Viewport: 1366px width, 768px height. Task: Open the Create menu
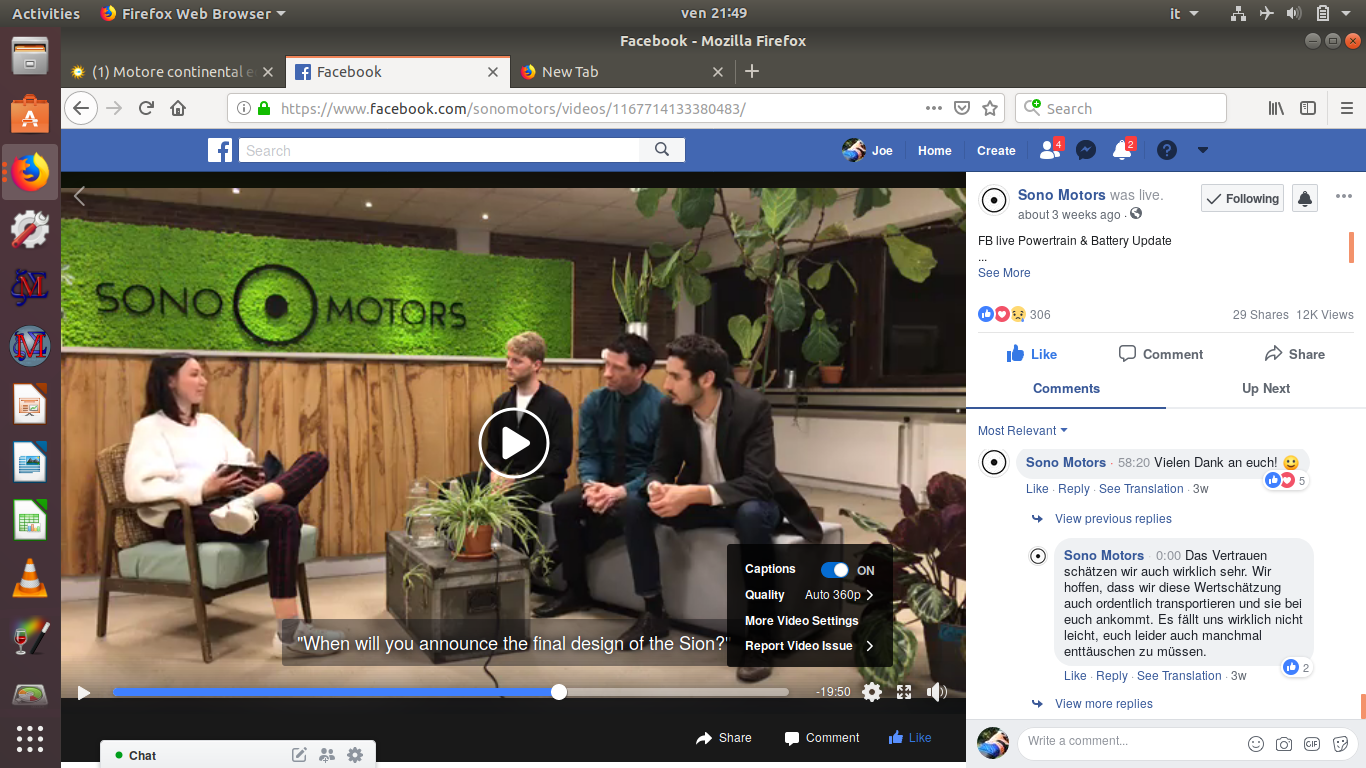(x=996, y=150)
